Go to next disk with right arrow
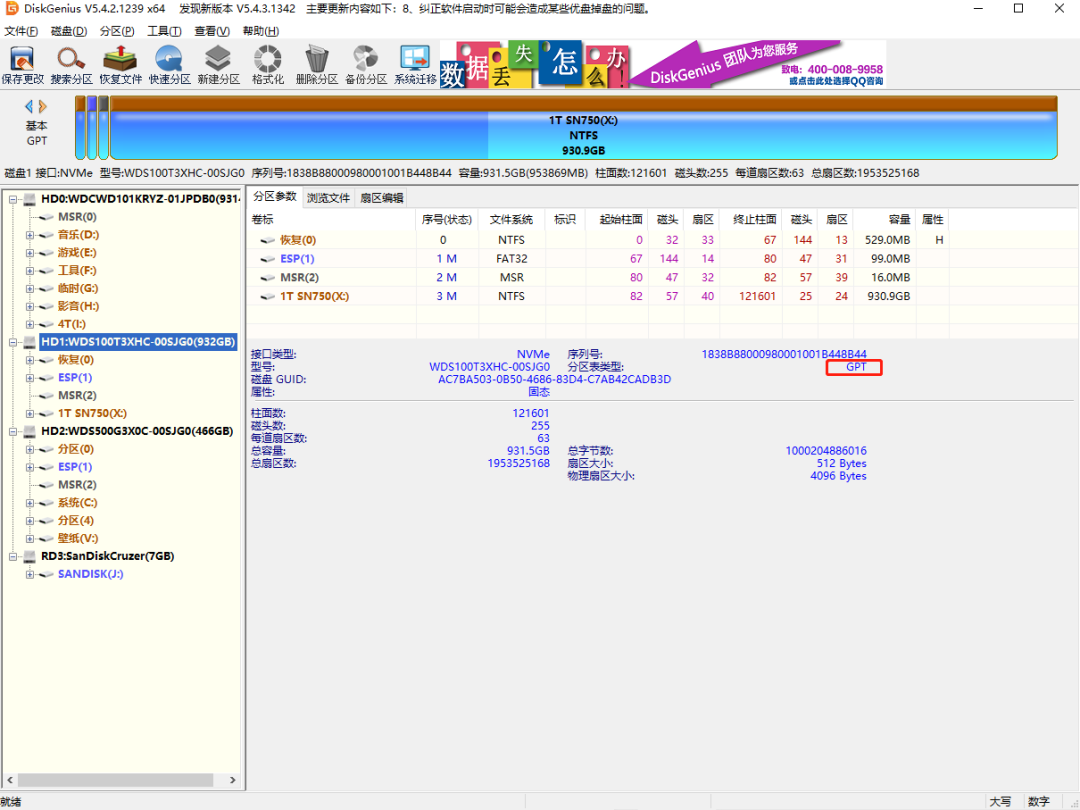 click(x=43, y=106)
